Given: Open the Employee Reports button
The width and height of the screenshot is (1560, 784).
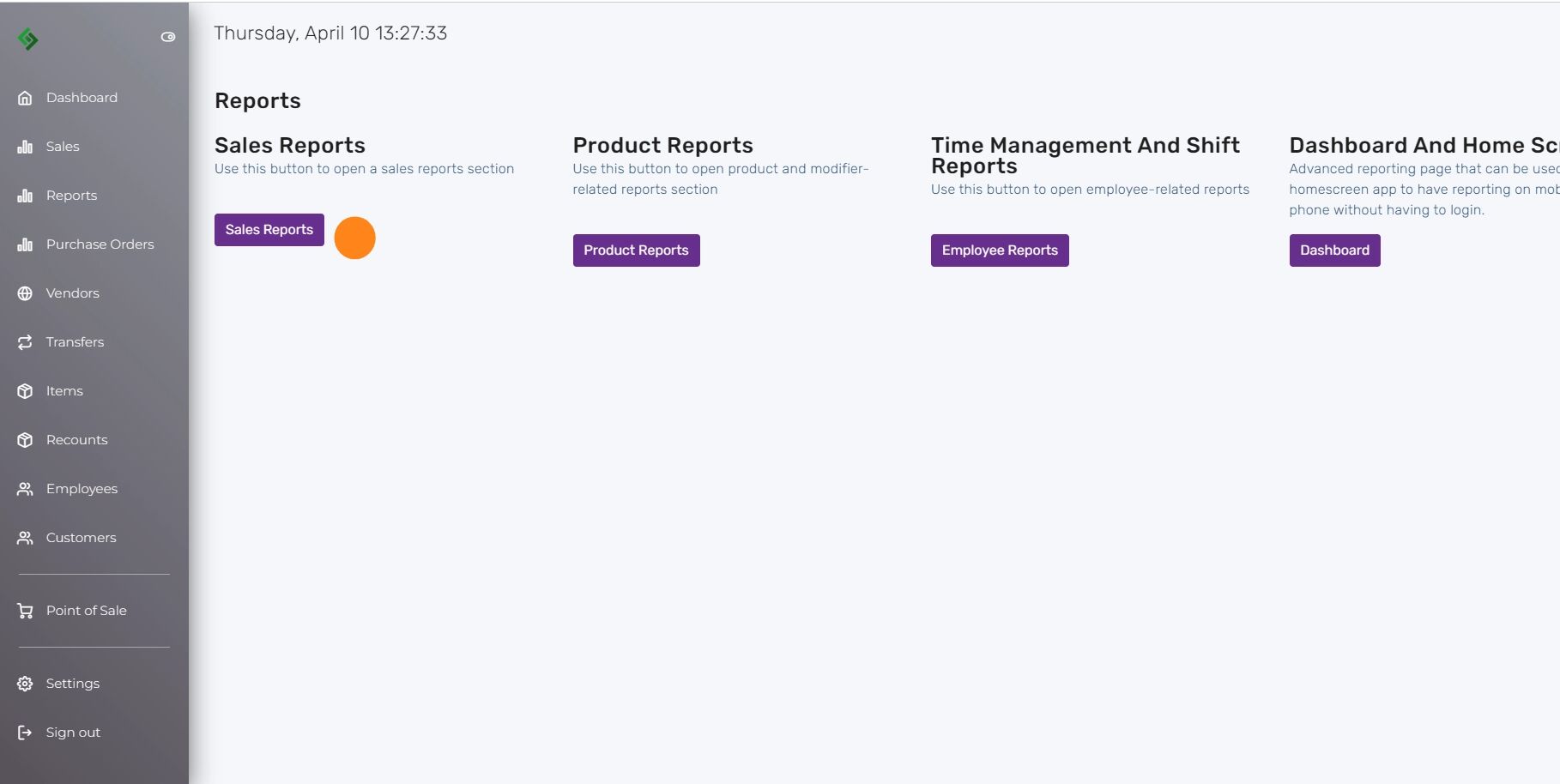Looking at the screenshot, I should pyautogui.click(x=1000, y=250).
